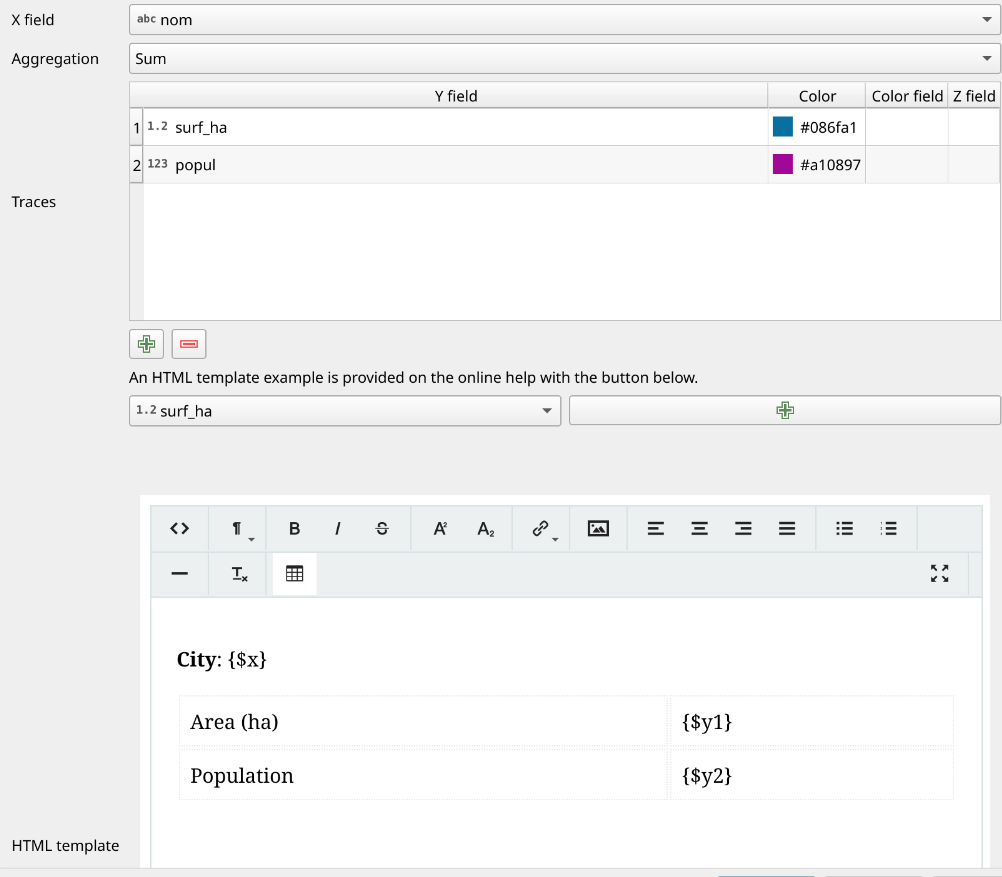
Task: Click the Area (ha) table cell
Action: [x=424, y=722]
